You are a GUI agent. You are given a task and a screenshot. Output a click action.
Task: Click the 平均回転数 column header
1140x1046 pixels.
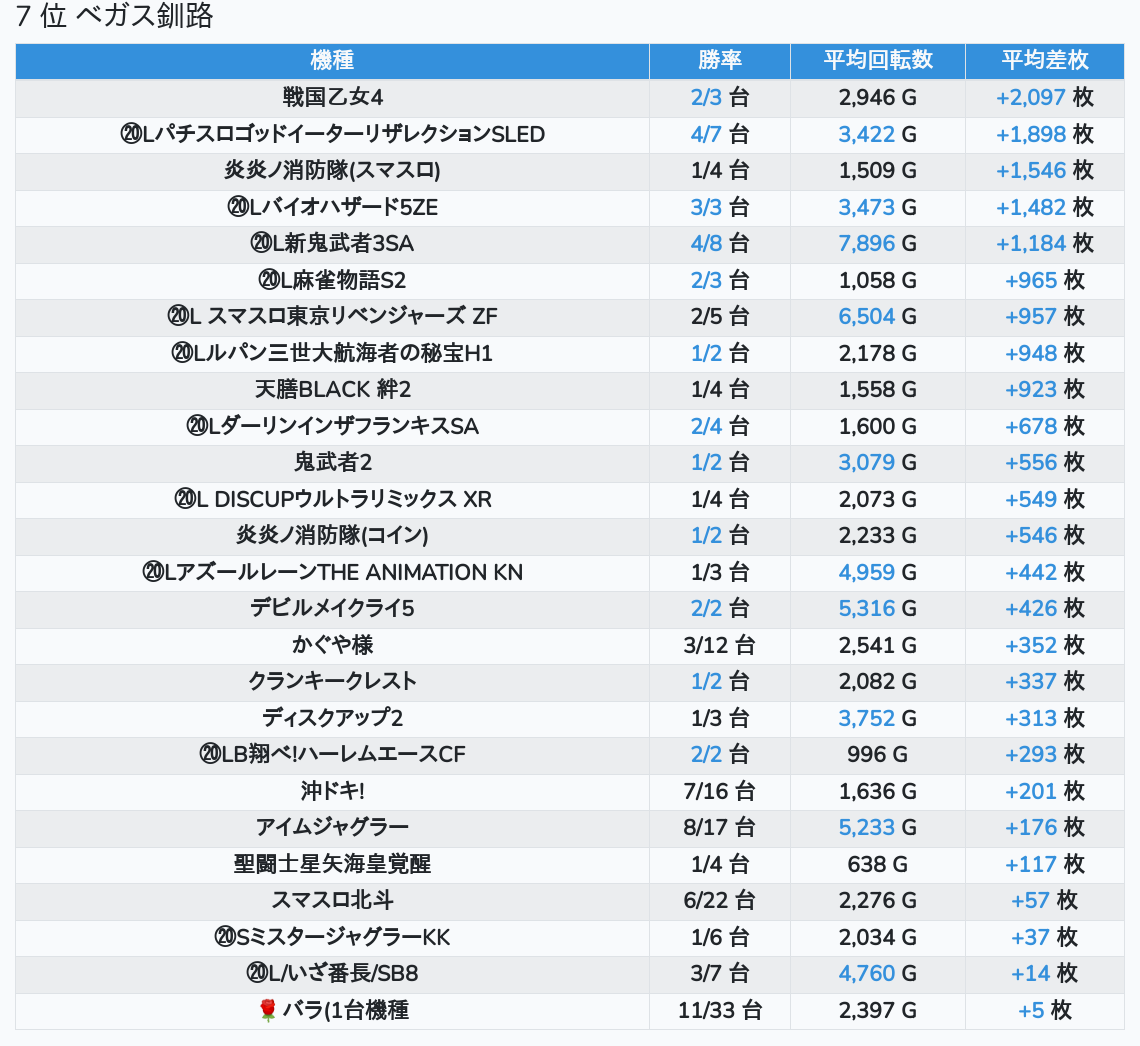[877, 60]
